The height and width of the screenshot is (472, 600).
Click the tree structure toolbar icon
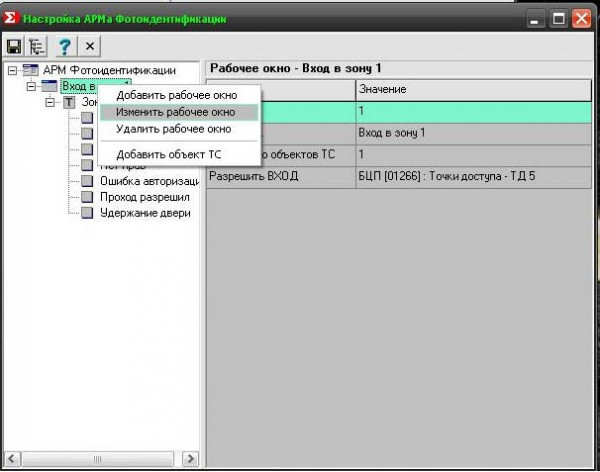pyautogui.click(x=39, y=46)
